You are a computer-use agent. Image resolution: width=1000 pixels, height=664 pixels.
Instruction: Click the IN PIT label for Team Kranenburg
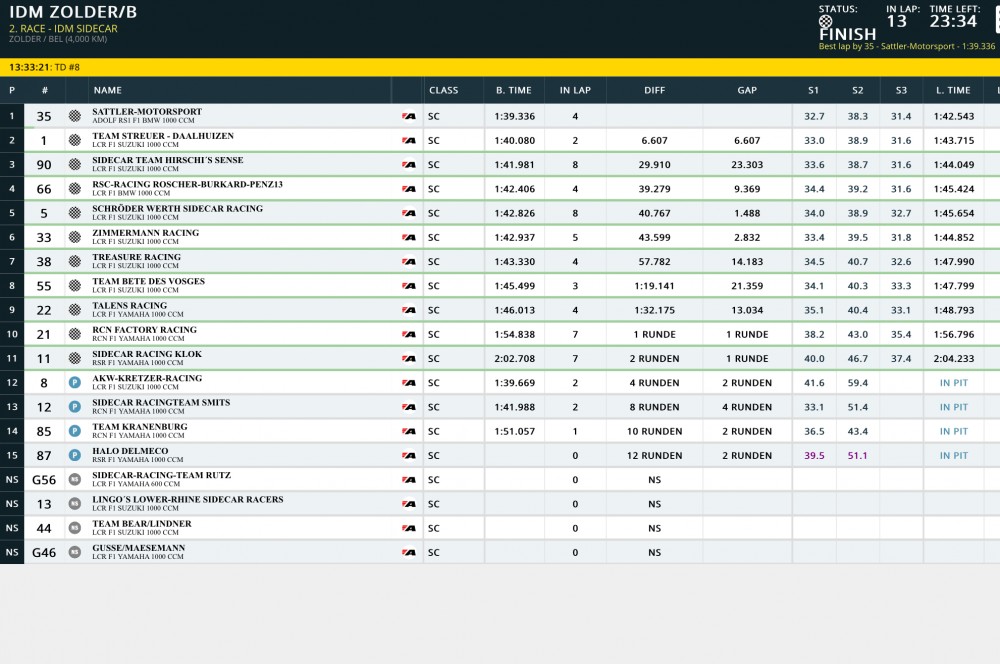click(x=953, y=431)
